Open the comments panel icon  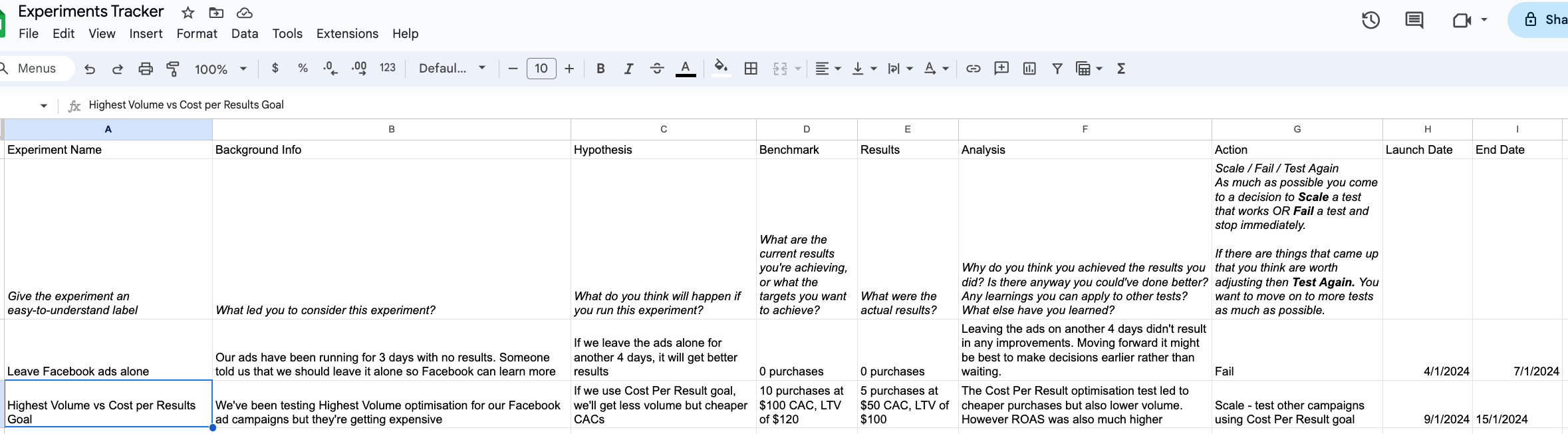pos(1414,20)
